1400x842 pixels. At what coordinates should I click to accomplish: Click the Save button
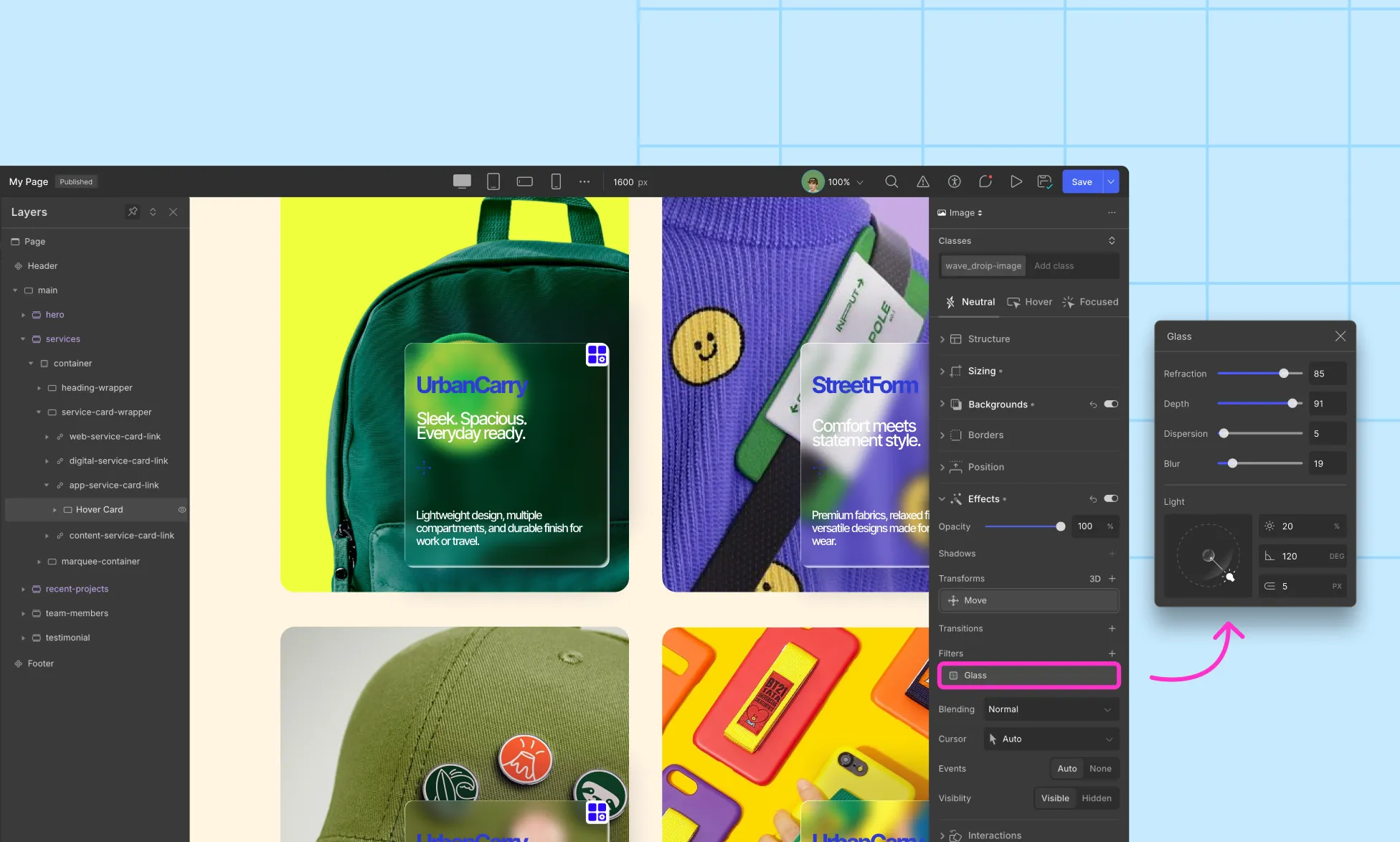tap(1082, 181)
